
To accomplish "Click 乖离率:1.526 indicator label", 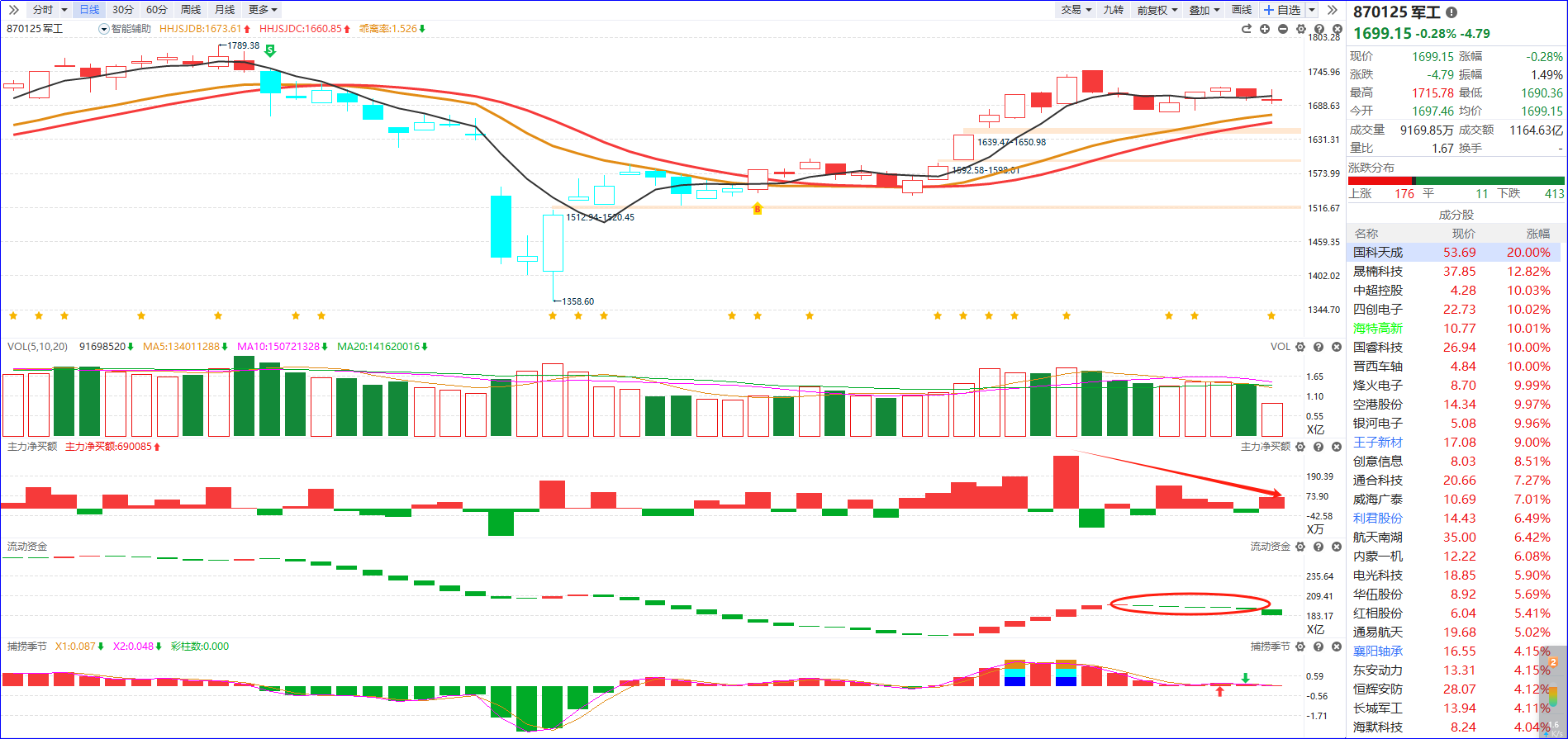I will click(x=392, y=29).
